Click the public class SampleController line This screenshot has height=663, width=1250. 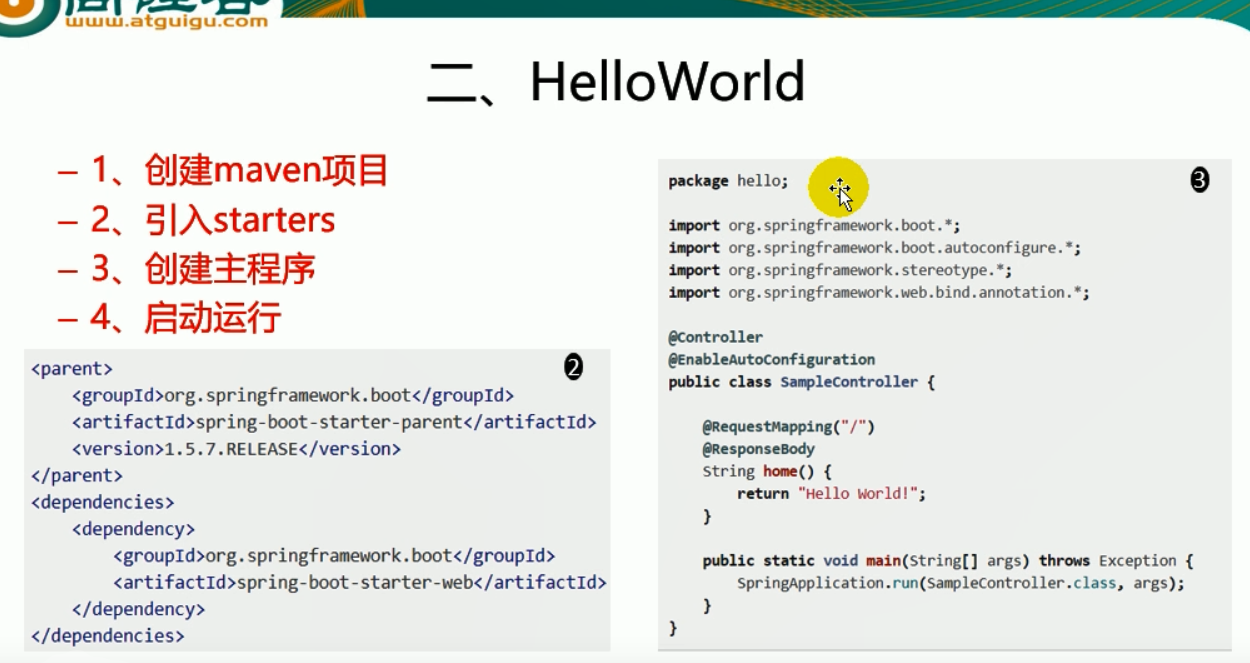[801, 382]
